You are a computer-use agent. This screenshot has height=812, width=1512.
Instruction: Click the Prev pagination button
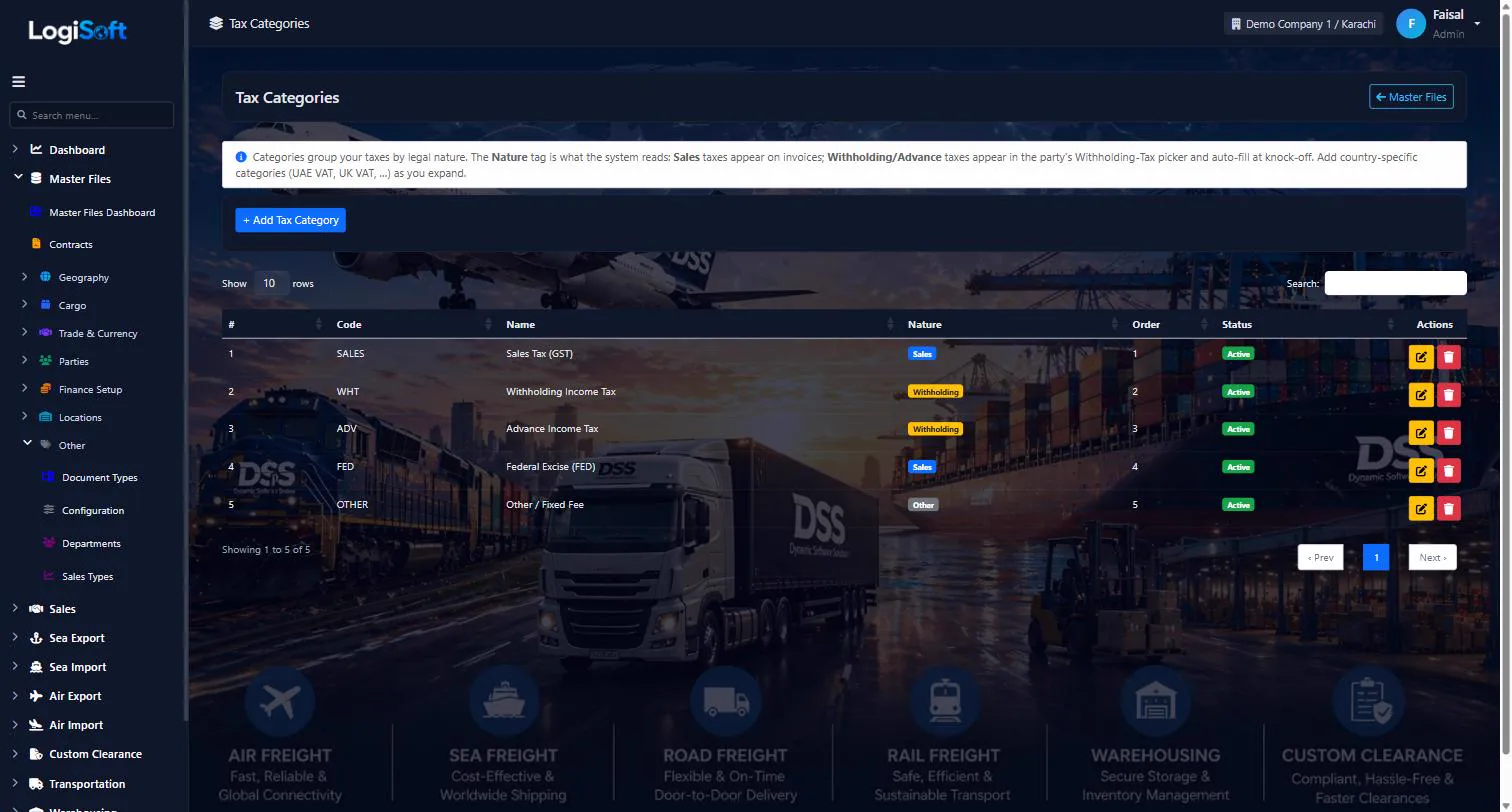click(1320, 558)
